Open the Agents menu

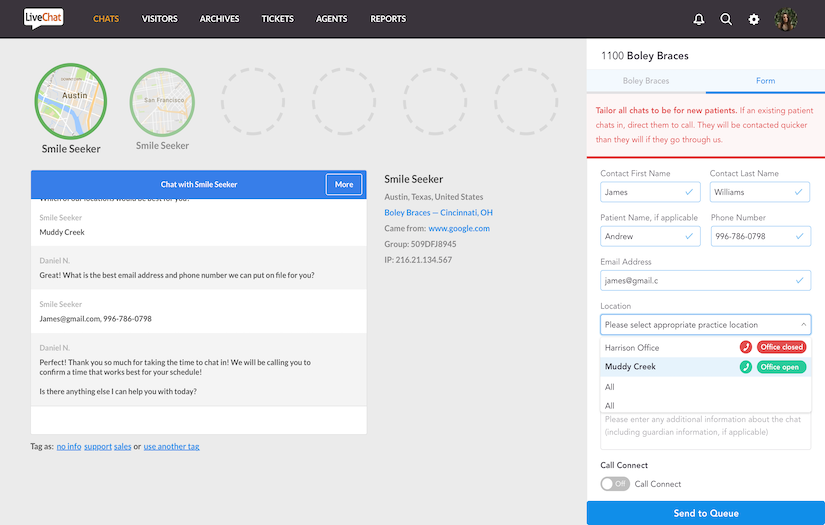(331, 19)
